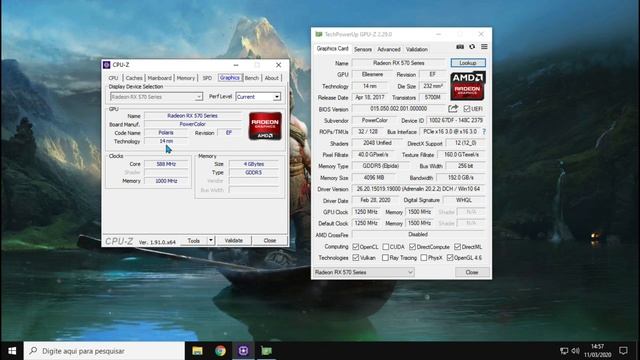Click the GPU-Z Name field Radeon RX 570

tap(399, 63)
